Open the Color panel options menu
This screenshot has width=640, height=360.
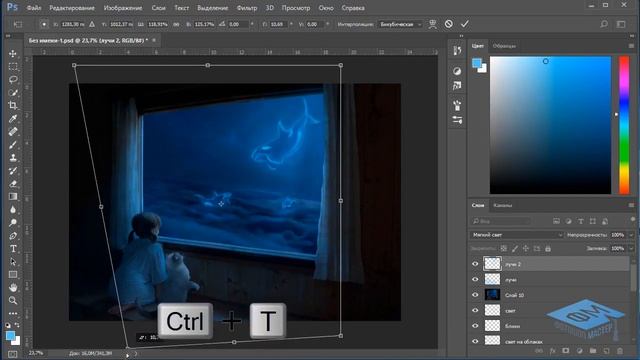click(x=631, y=46)
